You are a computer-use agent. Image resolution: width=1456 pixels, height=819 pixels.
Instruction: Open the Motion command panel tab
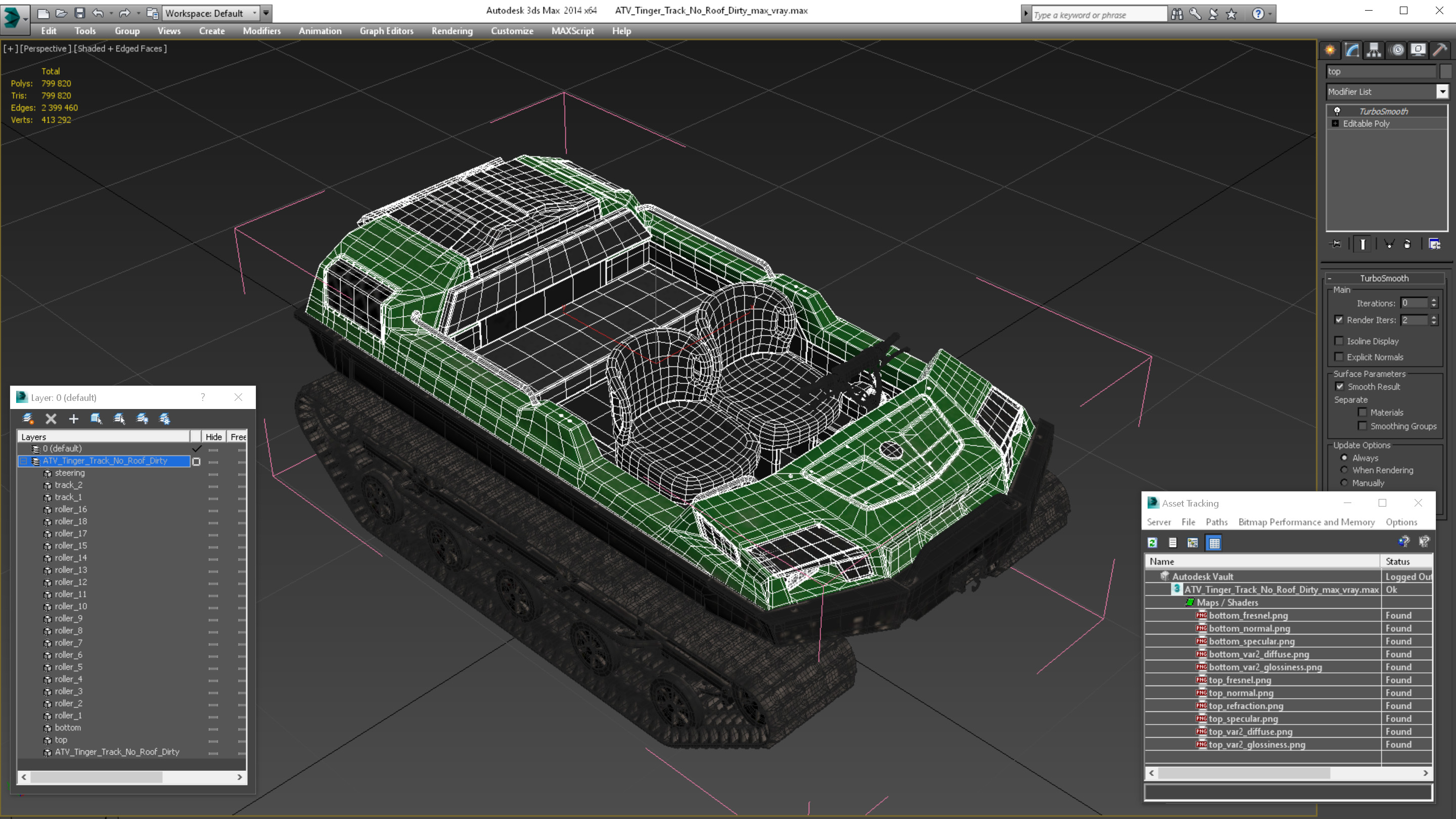[1397, 51]
